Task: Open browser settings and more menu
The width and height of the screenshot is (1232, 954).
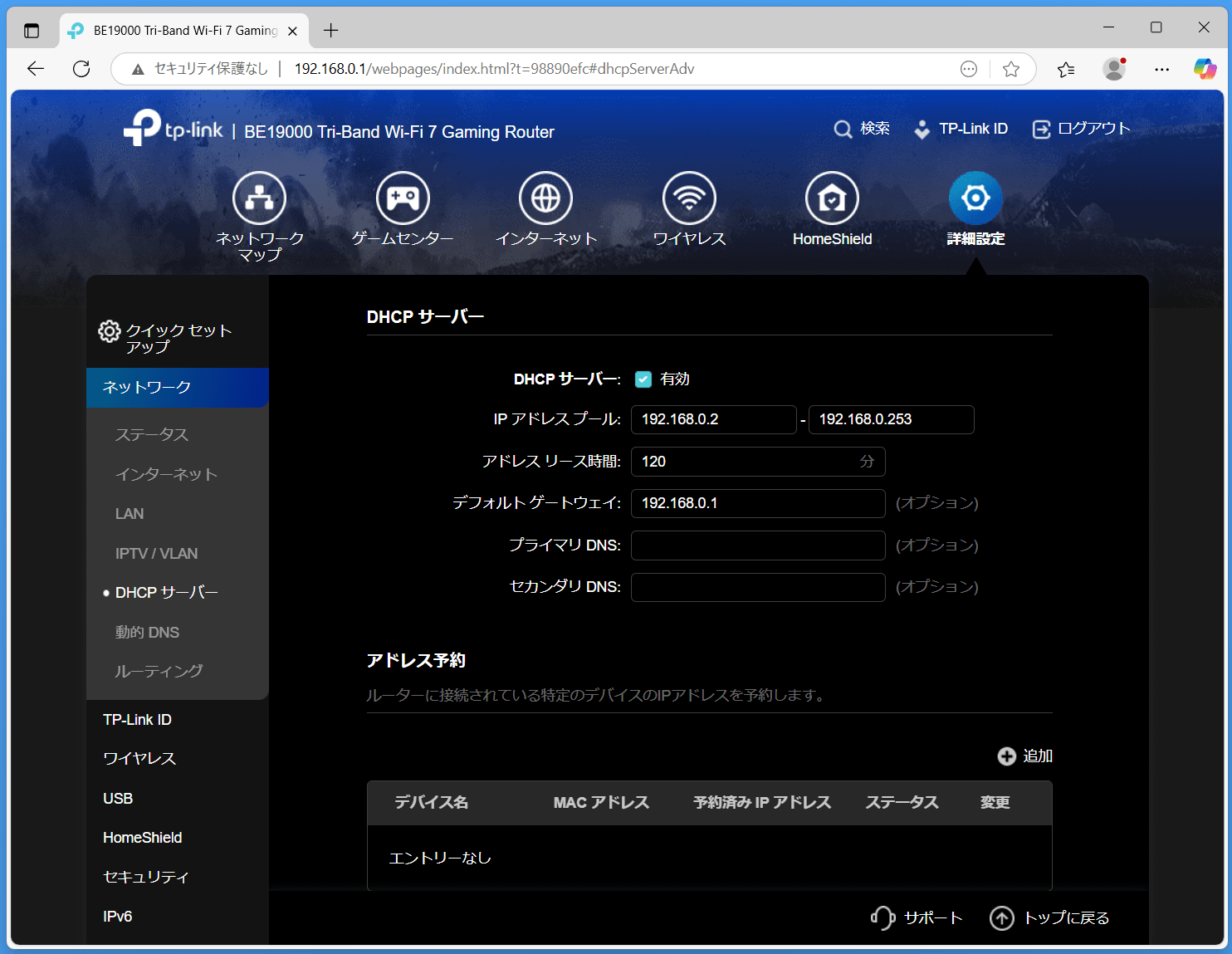Action: pos(1161,69)
